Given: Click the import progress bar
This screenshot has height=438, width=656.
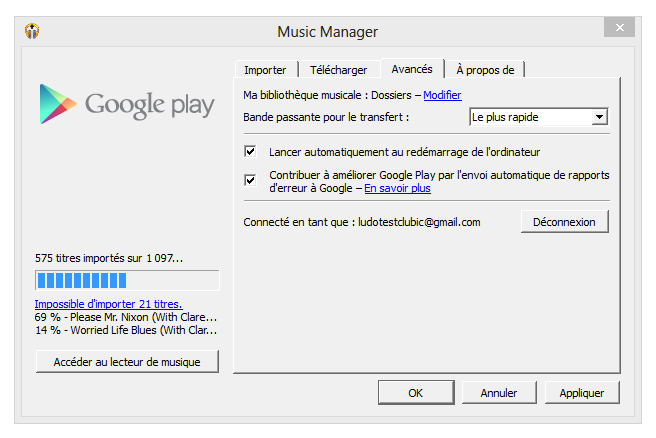Looking at the screenshot, I should pos(127,280).
